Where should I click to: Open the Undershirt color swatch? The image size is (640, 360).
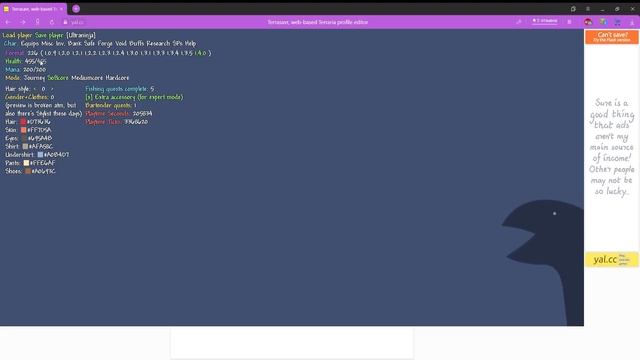coord(40,155)
